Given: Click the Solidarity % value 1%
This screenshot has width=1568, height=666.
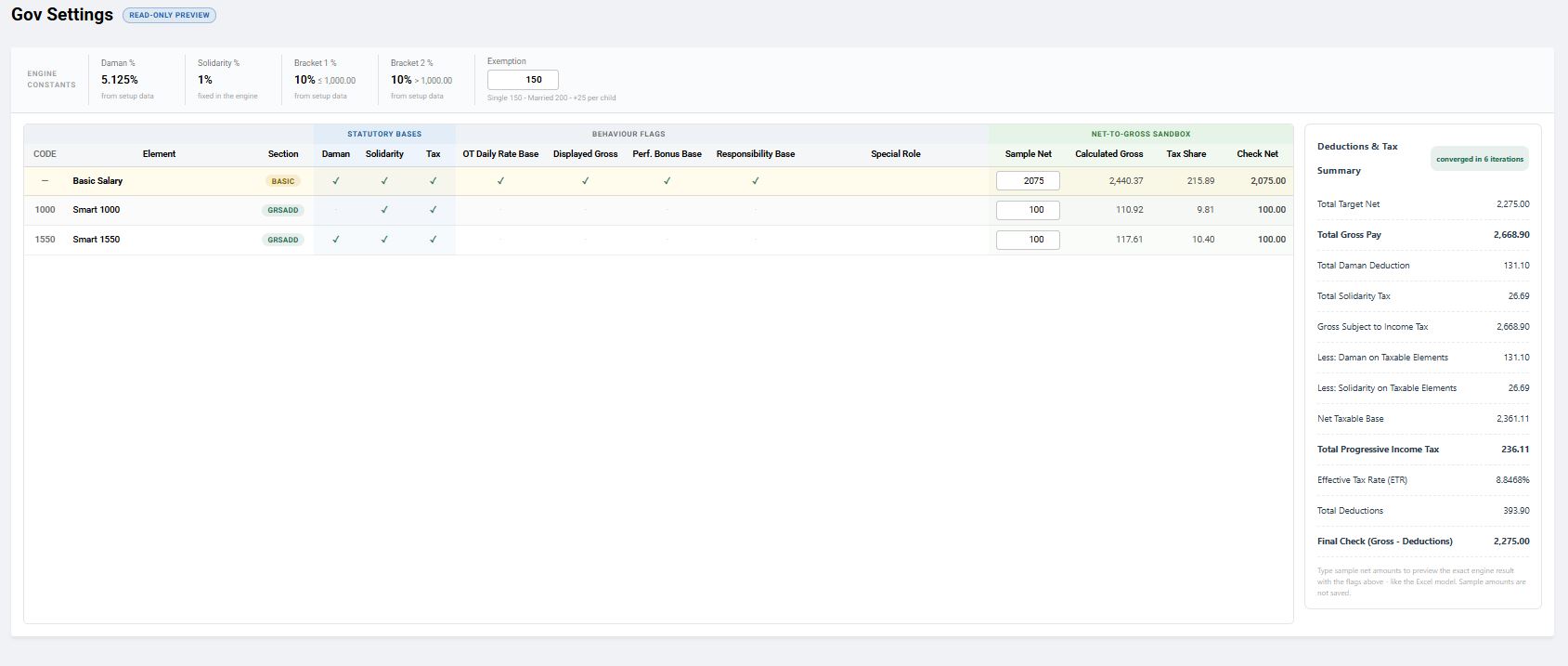Looking at the screenshot, I should (x=205, y=80).
